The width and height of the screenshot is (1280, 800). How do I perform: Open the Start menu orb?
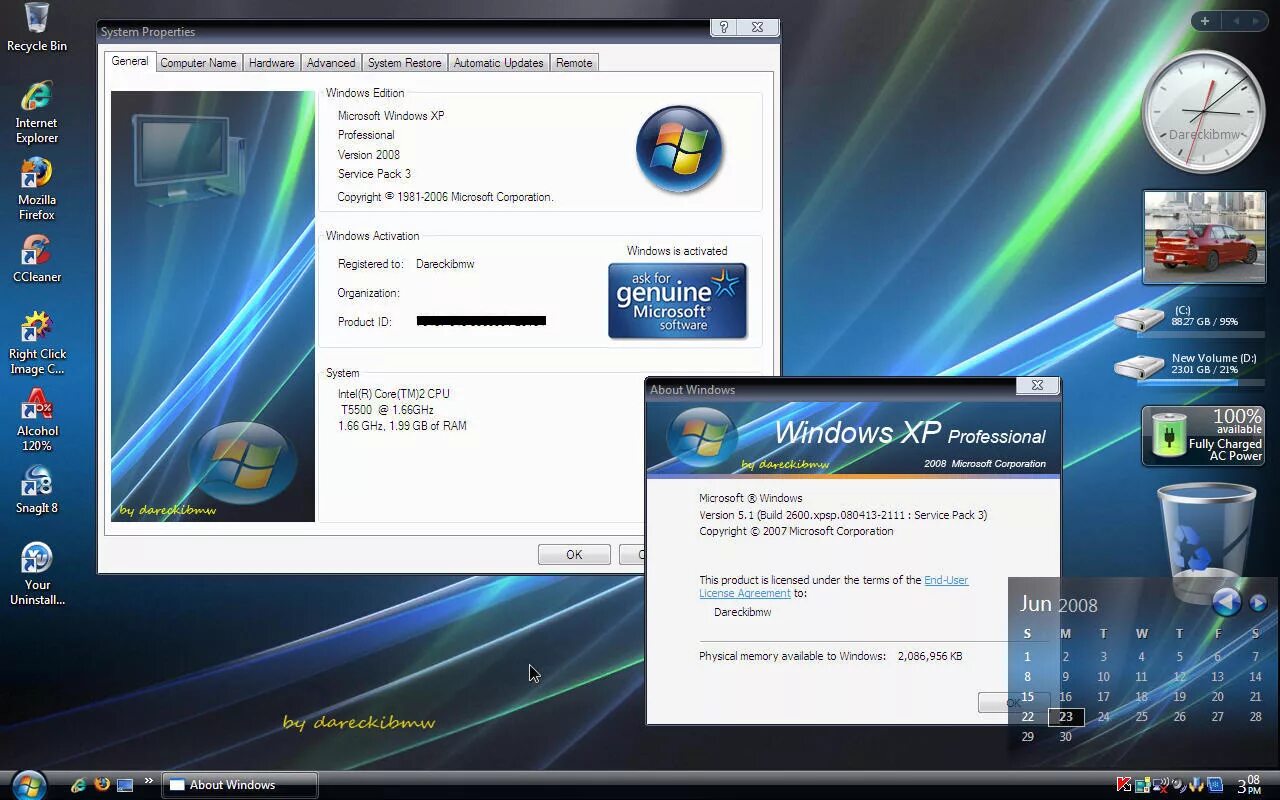(x=28, y=785)
